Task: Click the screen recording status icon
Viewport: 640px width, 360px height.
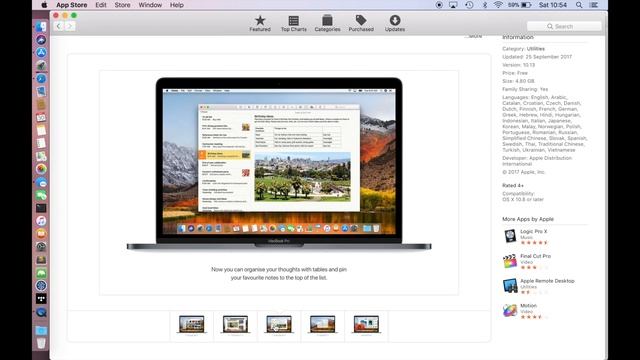Action: (439, 5)
